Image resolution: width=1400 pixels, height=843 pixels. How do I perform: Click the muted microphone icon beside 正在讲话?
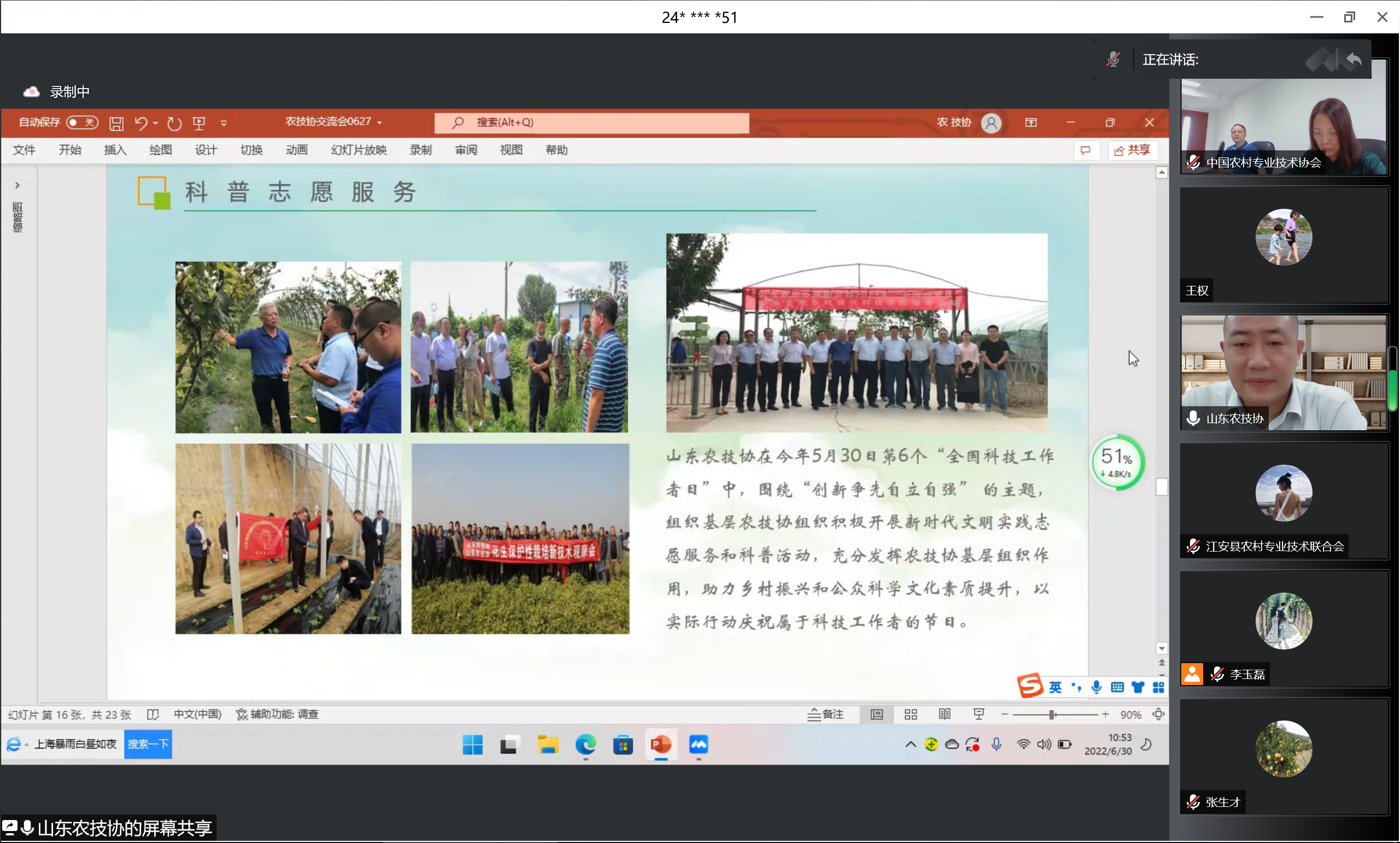[1112, 60]
